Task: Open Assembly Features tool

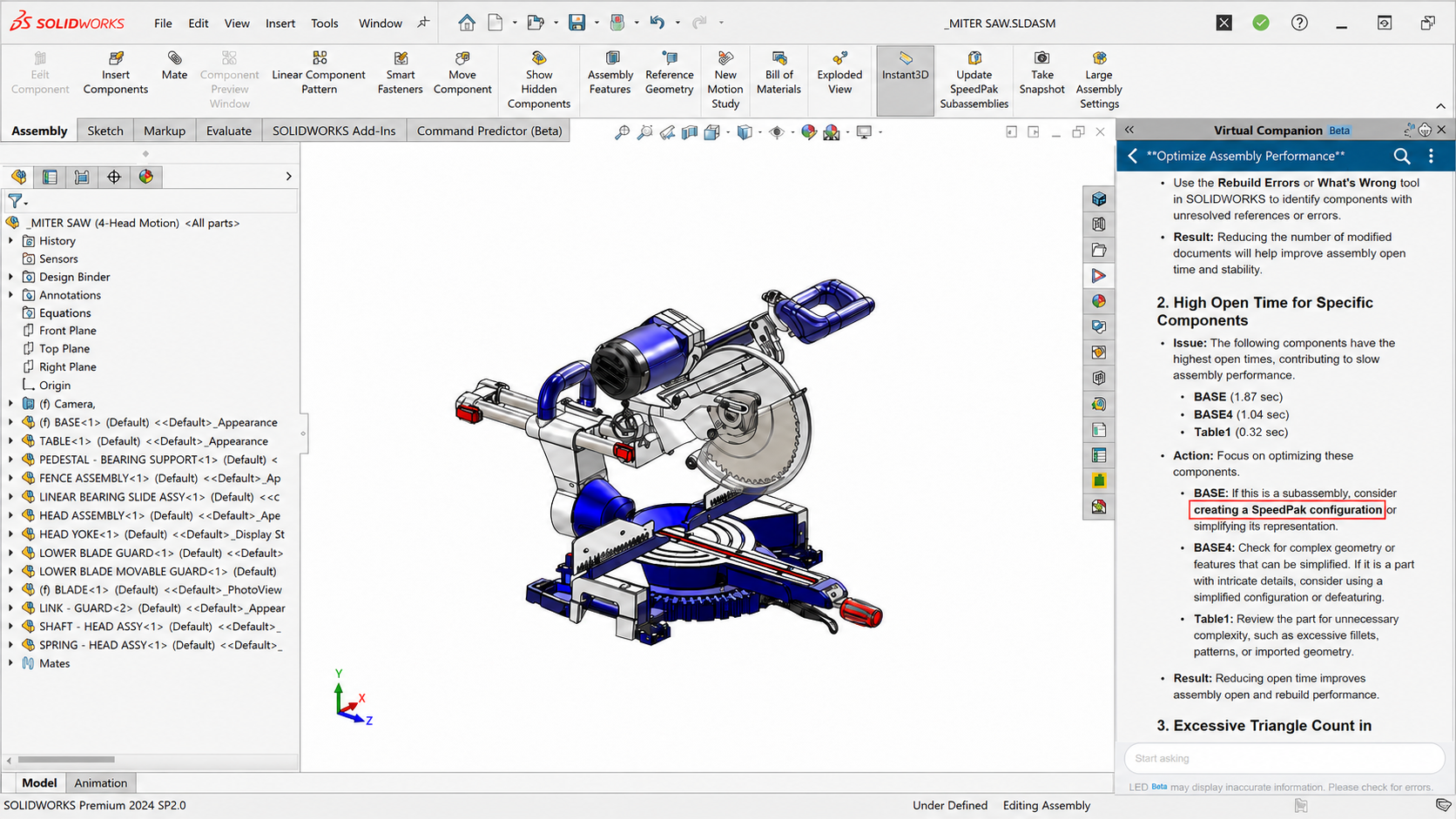Action: click(x=610, y=73)
